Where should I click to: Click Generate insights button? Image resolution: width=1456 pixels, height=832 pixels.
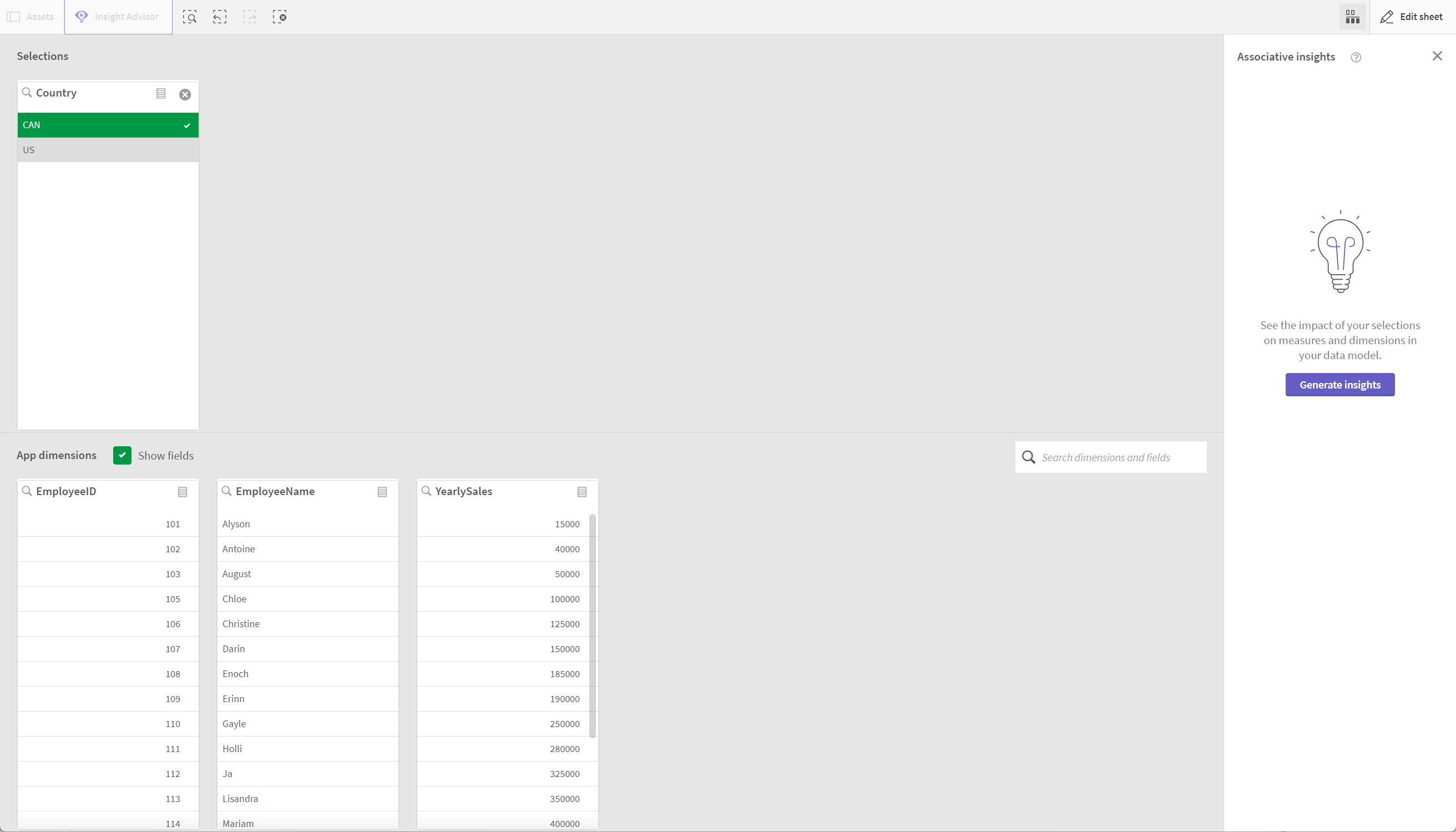(x=1340, y=384)
